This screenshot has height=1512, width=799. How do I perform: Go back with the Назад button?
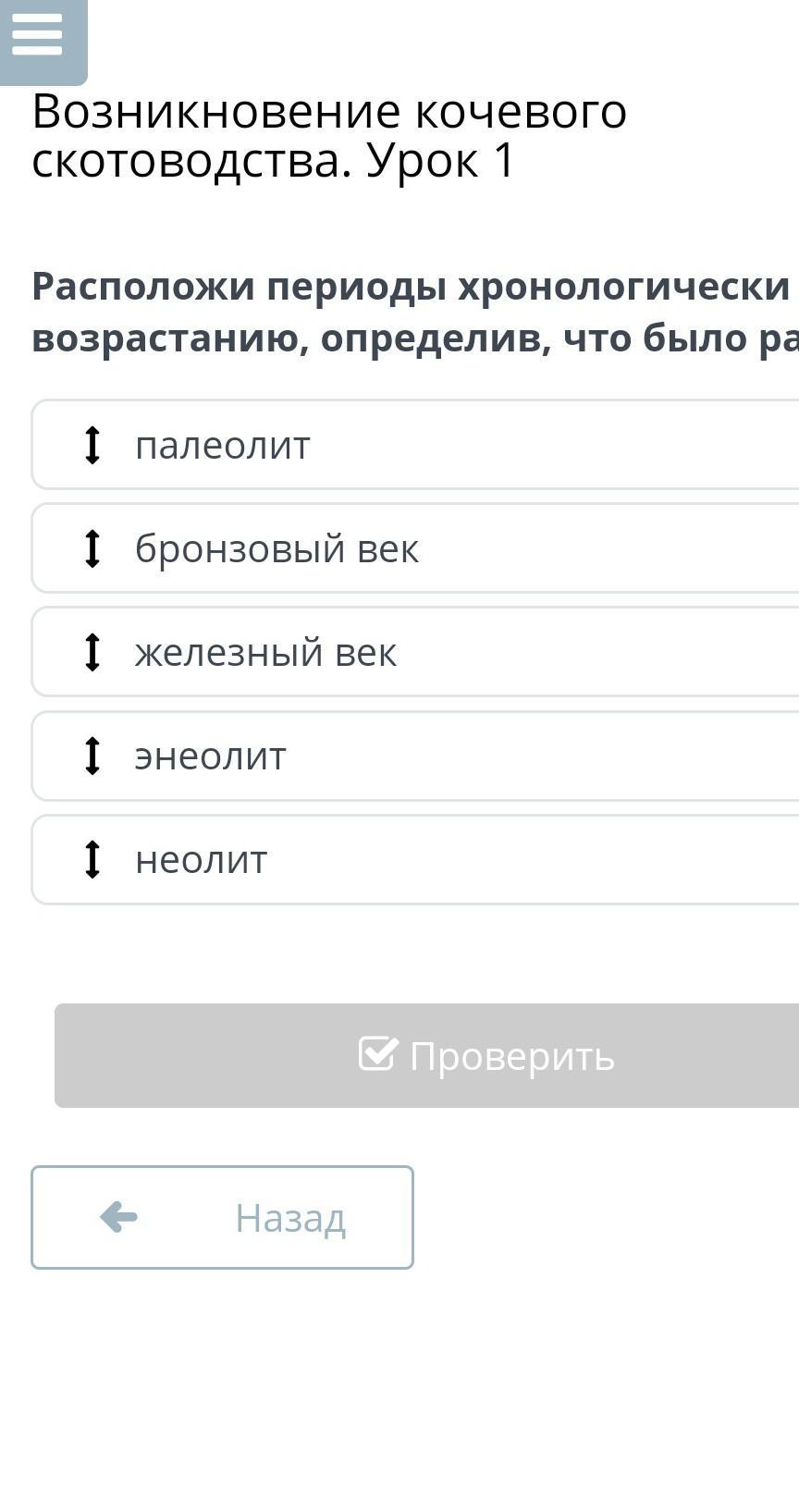pyautogui.click(x=222, y=1217)
